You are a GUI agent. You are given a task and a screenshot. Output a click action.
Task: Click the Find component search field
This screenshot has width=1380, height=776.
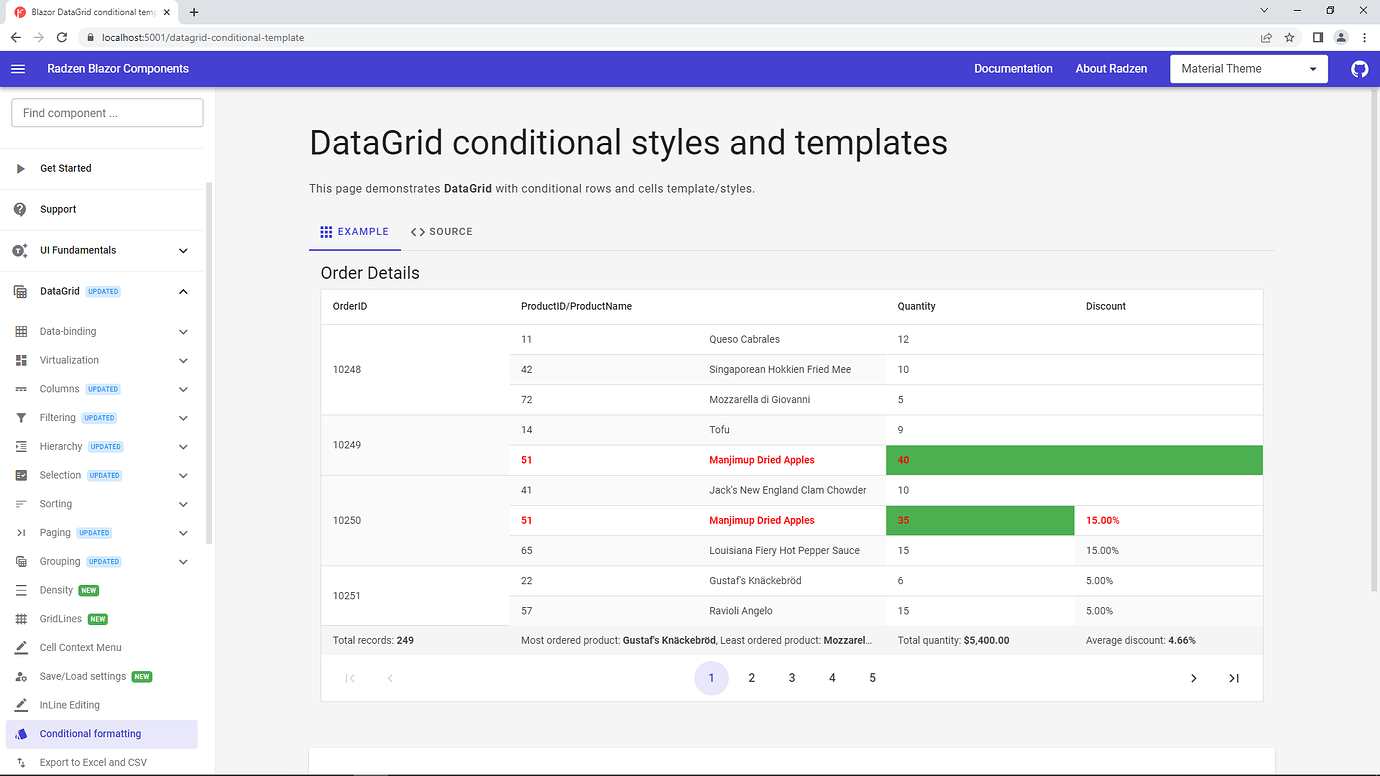pos(107,113)
